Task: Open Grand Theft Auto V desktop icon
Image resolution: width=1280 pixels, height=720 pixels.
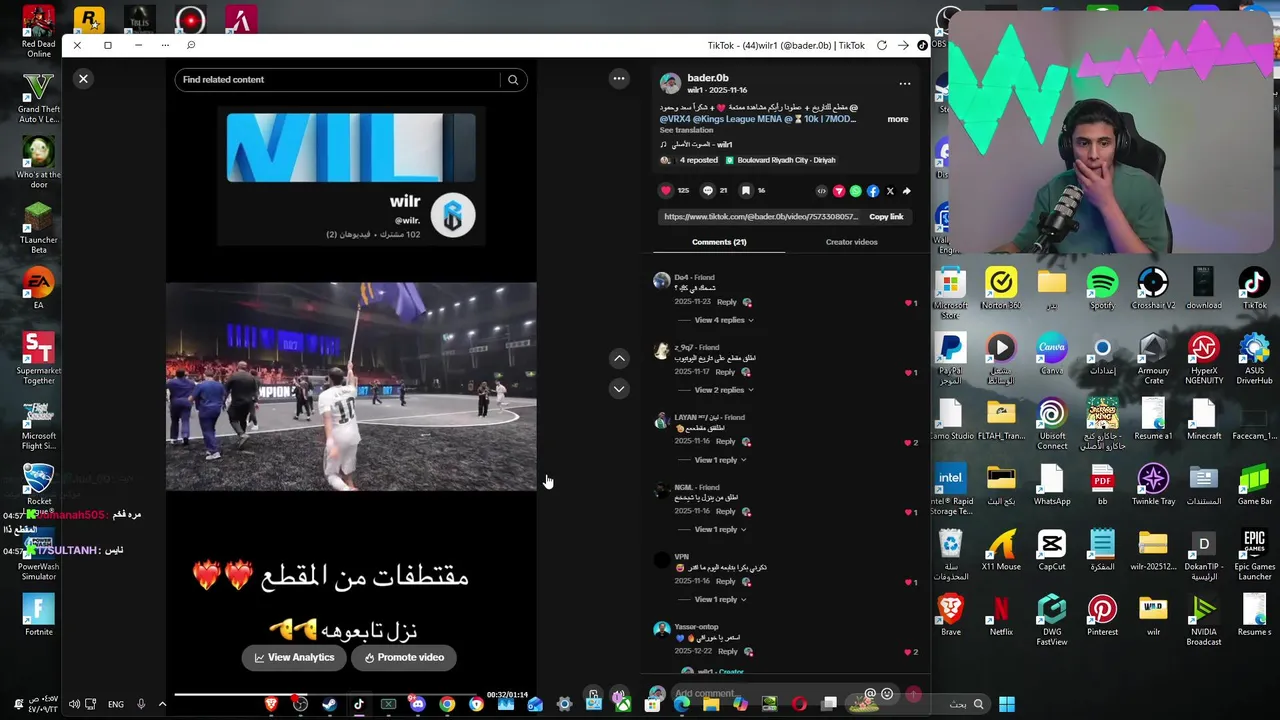Action: pos(38,98)
